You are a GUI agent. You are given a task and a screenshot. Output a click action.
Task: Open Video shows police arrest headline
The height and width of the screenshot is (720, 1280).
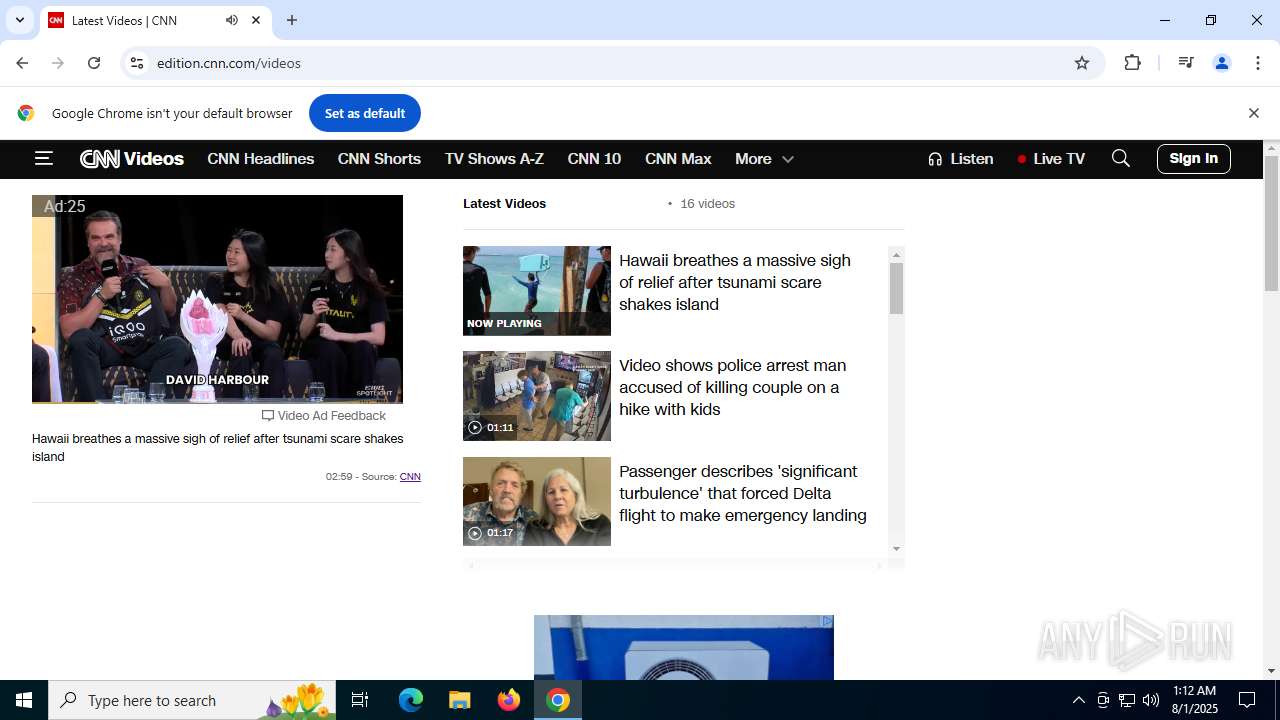[733, 387]
